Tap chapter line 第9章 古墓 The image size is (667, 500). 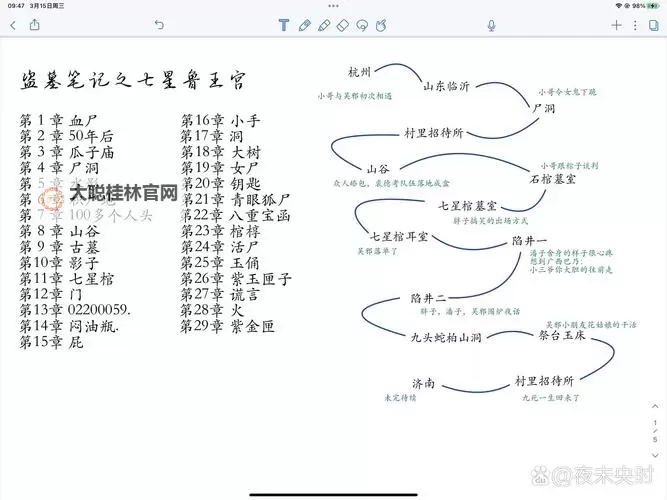click(60, 247)
